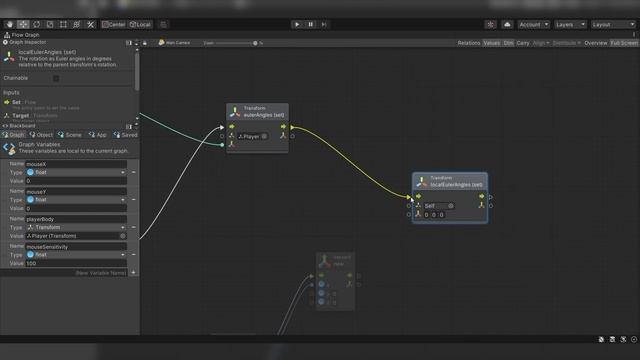Edit the mouseY name field

(76, 191)
